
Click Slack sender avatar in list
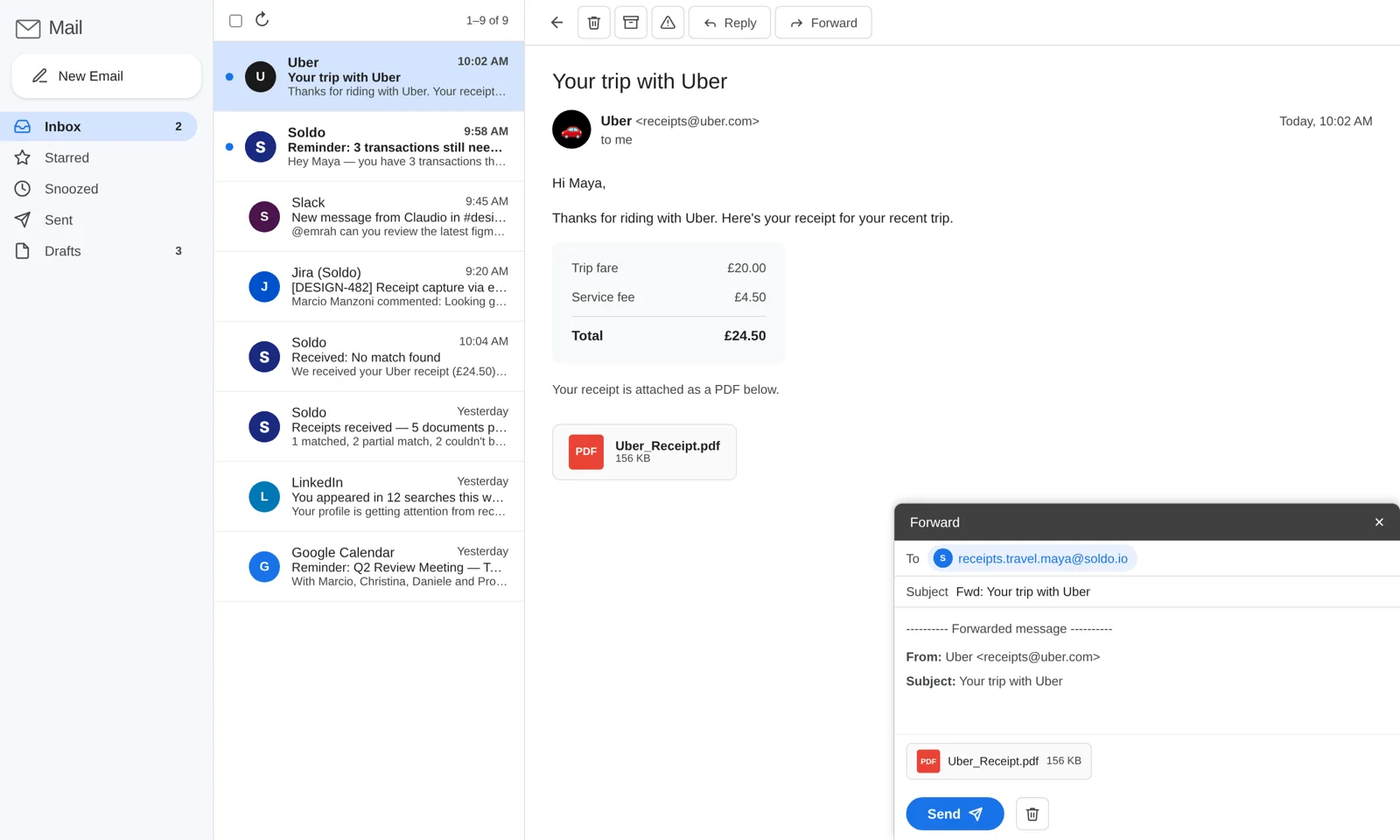coord(264,217)
